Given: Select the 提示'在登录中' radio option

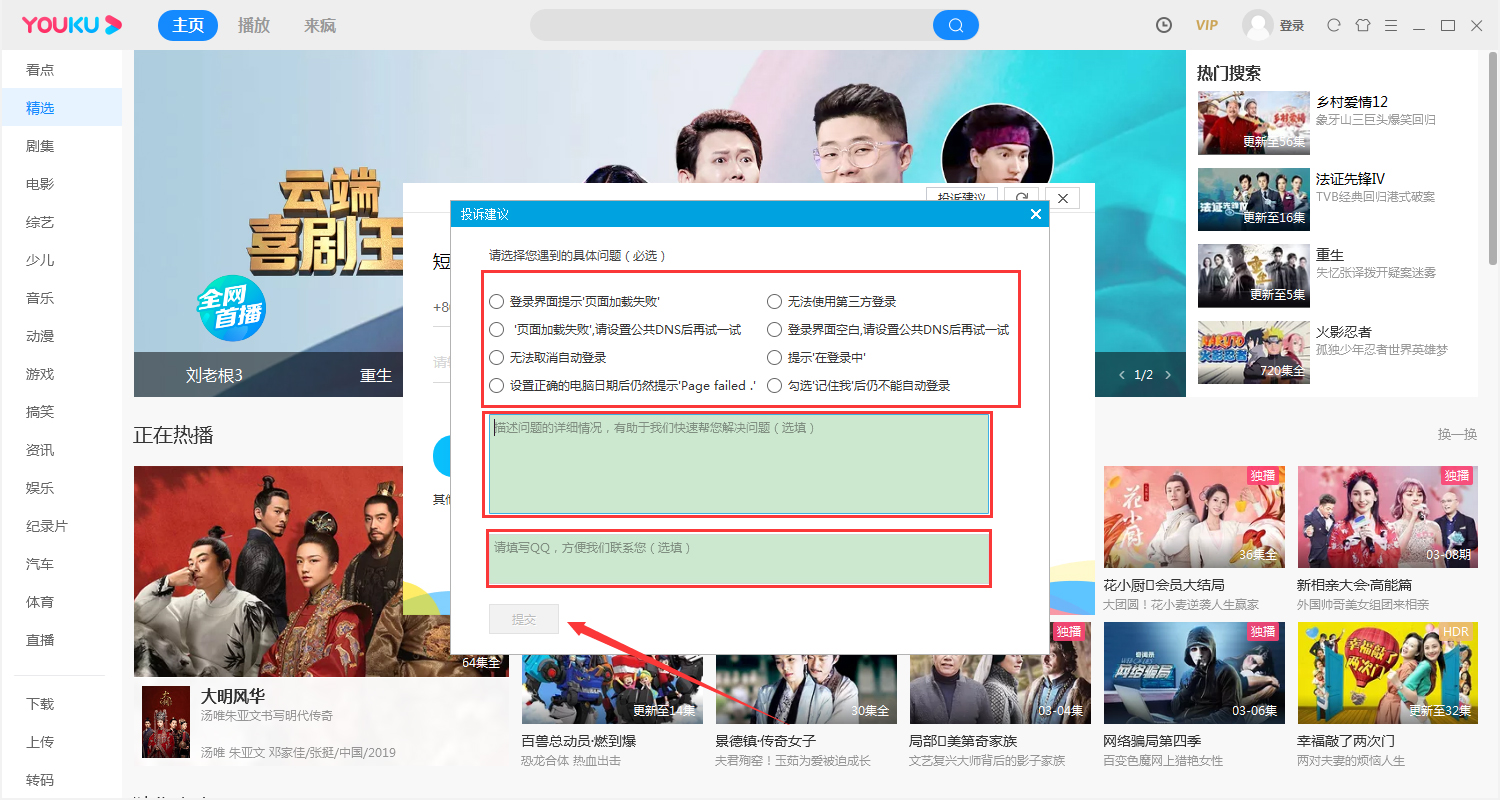Looking at the screenshot, I should (775, 357).
